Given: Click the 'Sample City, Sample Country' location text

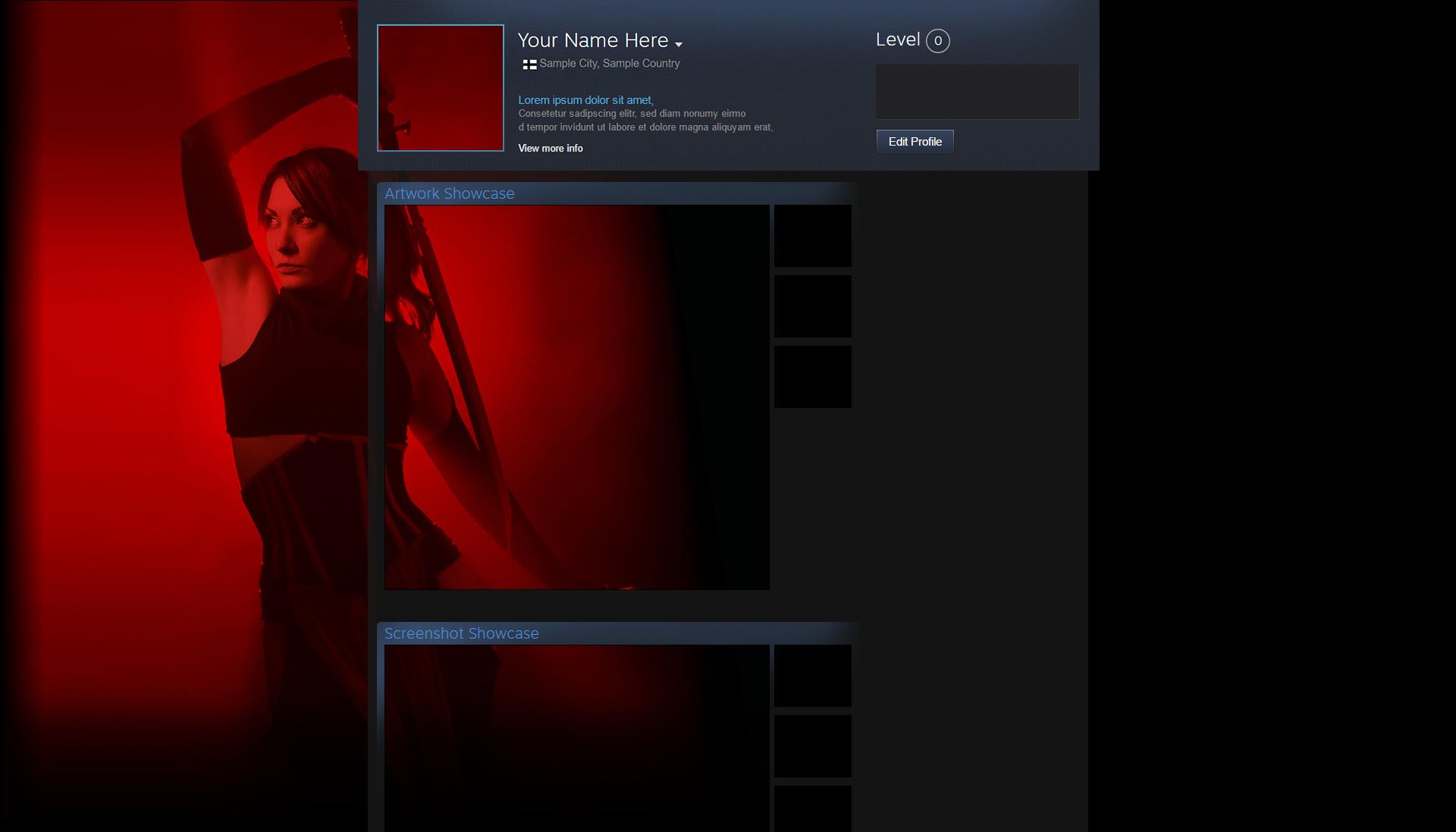Looking at the screenshot, I should click(x=609, y=64).
